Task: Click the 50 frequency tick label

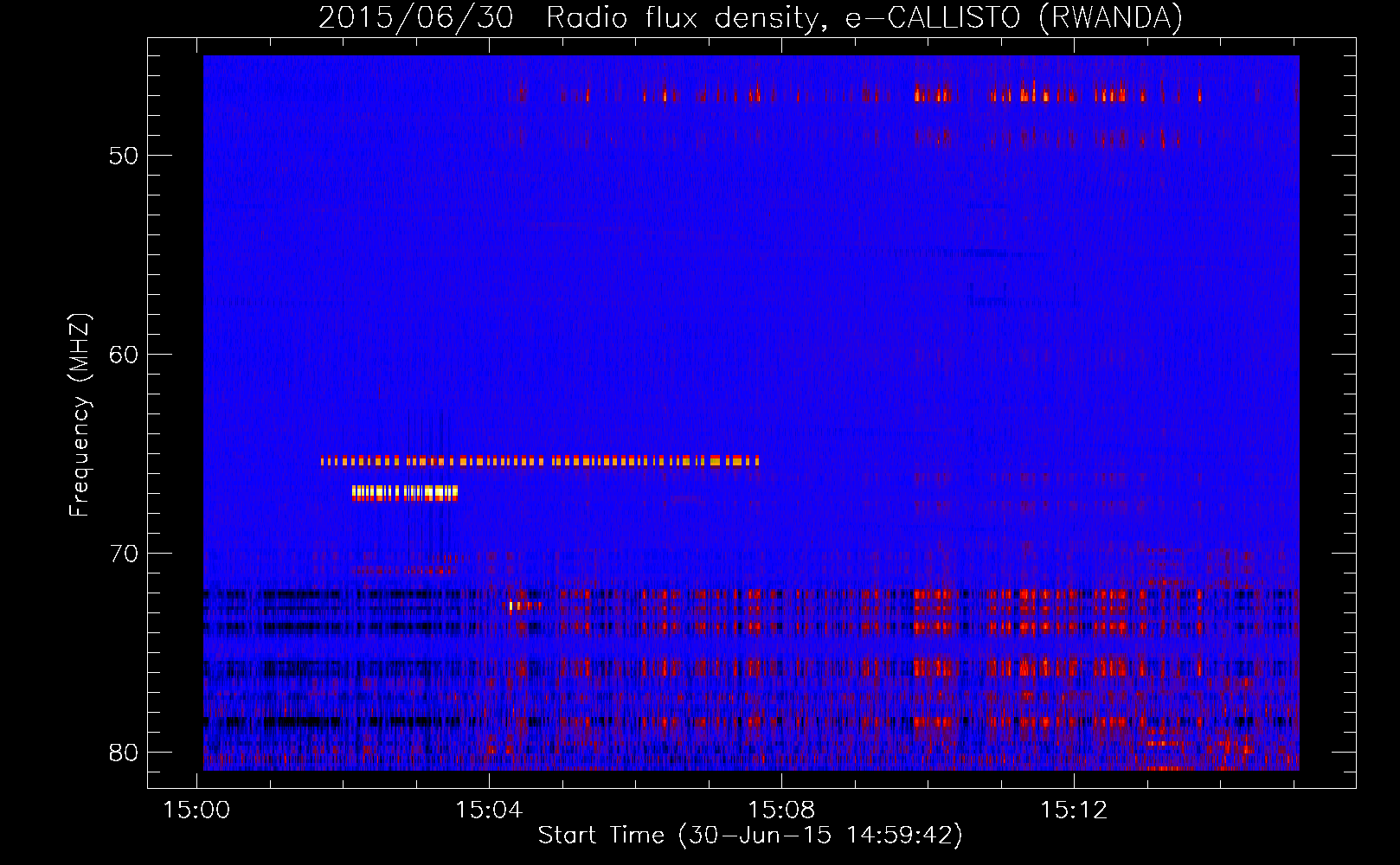Action: (x=124, y=156)
